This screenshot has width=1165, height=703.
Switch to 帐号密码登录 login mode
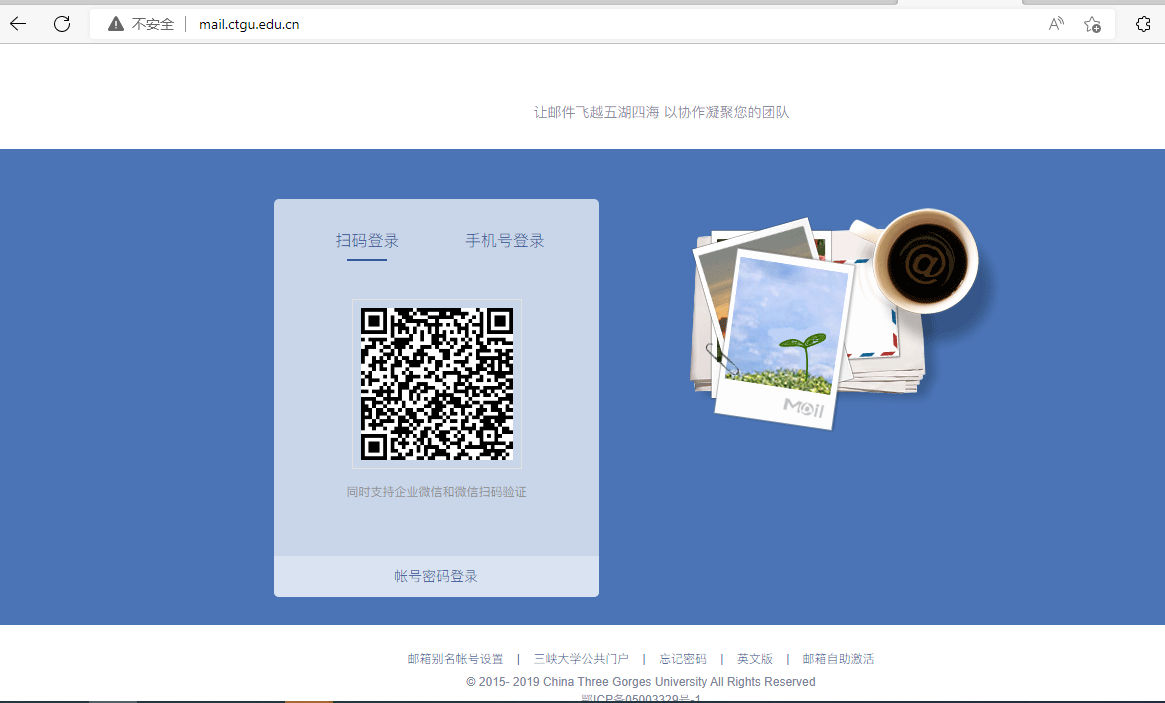coord(436,575)
